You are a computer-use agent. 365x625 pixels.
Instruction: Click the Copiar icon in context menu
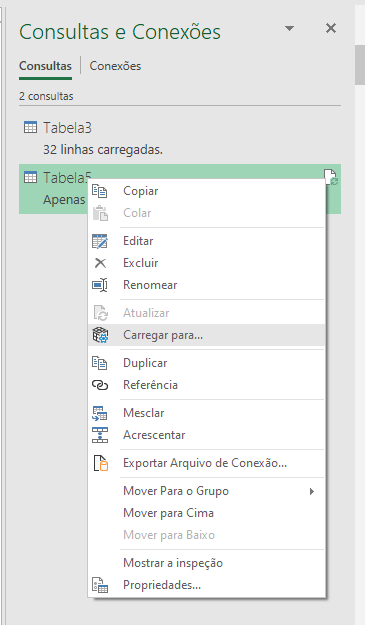coord(100,191)
